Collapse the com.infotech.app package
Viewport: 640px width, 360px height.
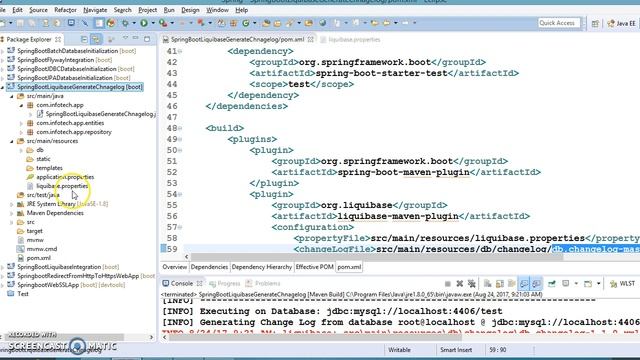[21, 105]
